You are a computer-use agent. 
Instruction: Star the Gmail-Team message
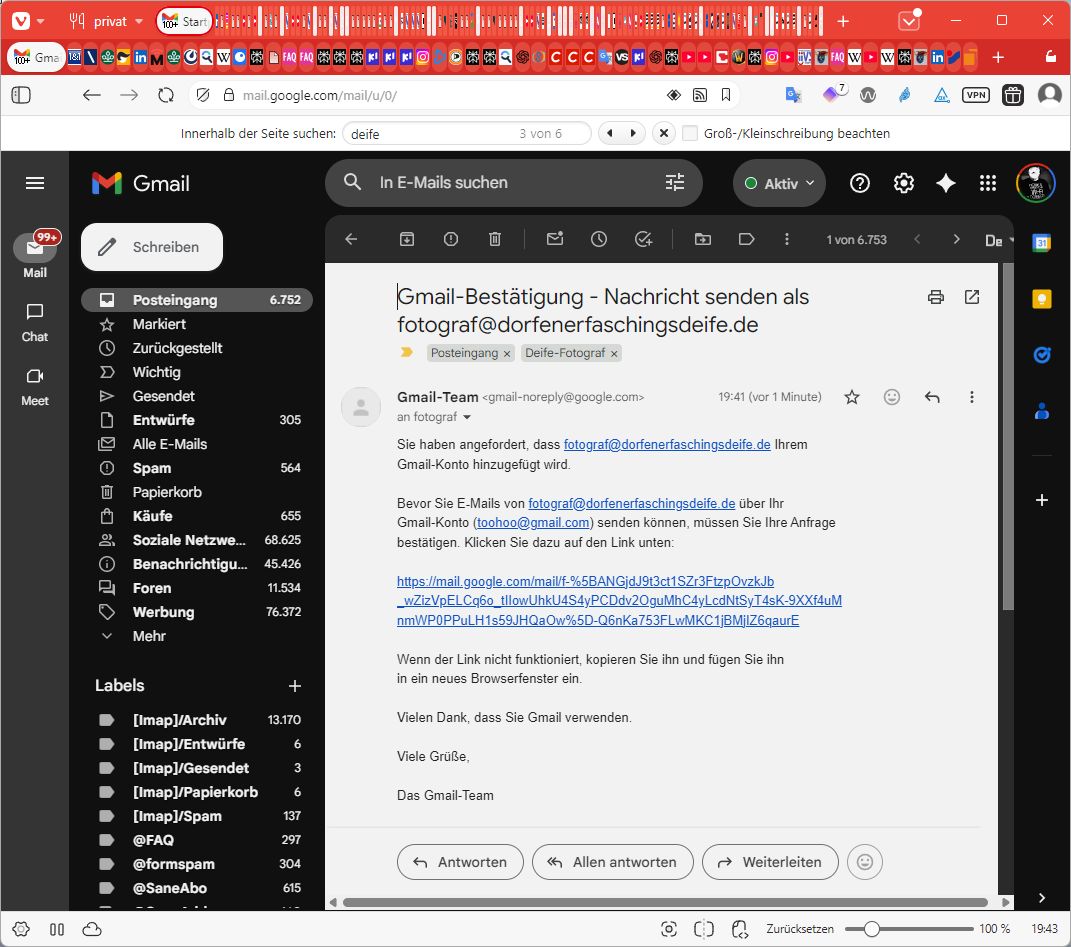point(852,397)
